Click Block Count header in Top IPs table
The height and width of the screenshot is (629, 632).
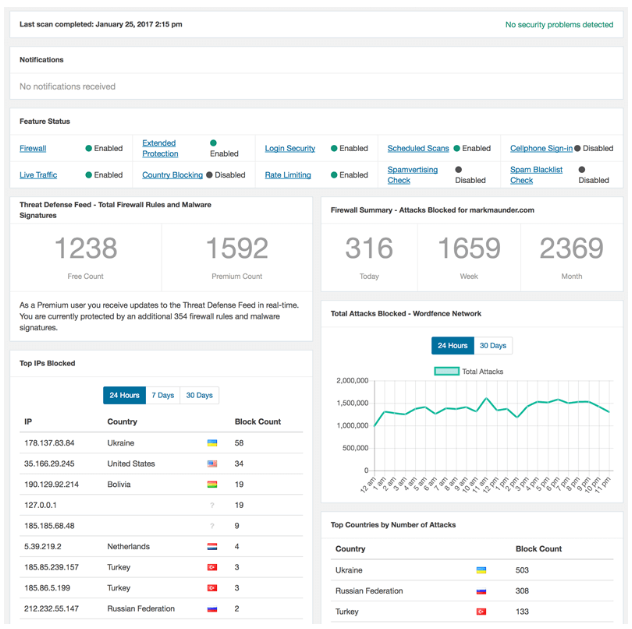click(x=258, y=421)
